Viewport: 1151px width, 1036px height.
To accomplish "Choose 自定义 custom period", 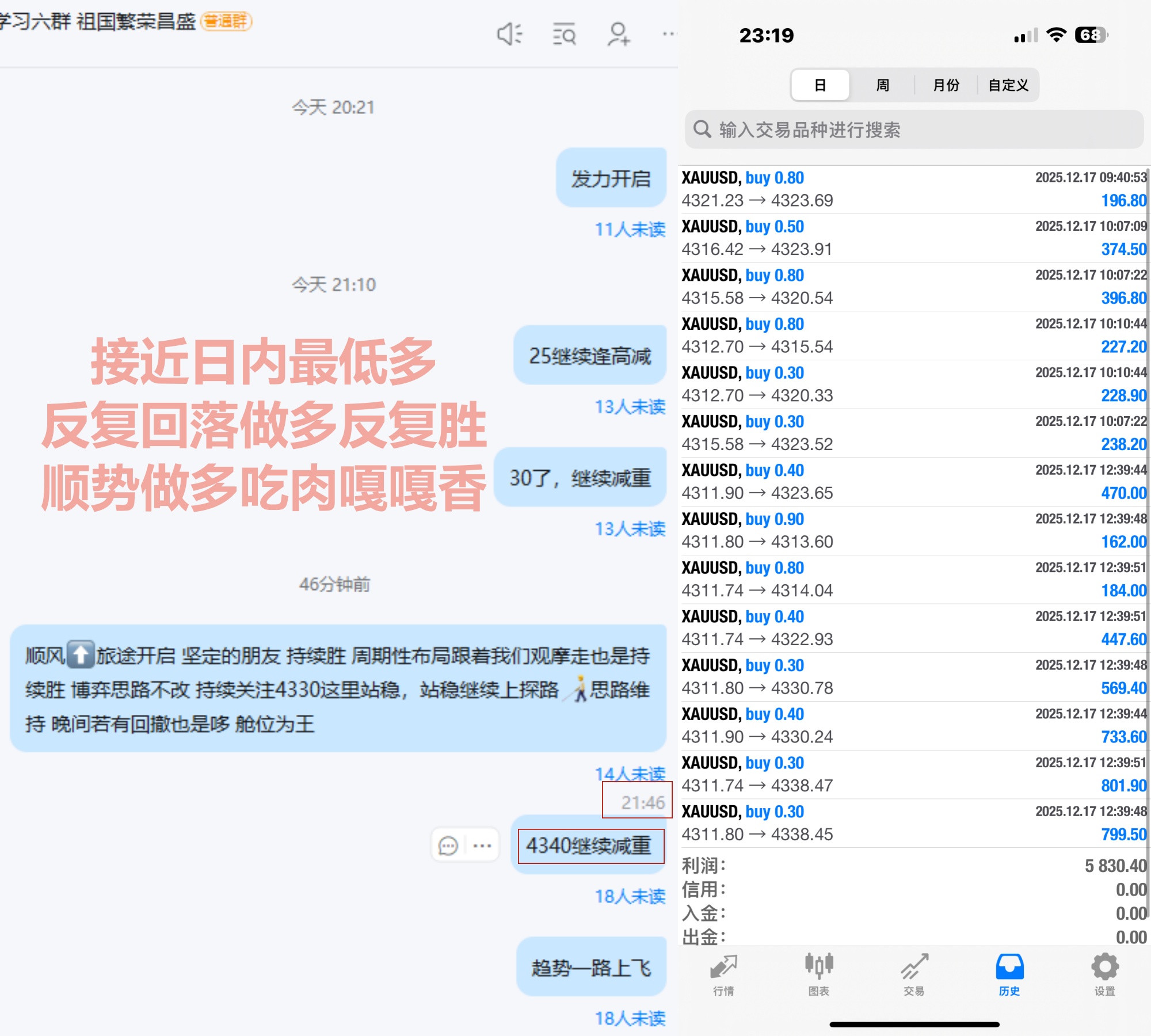I will (x=1008, y=85).
